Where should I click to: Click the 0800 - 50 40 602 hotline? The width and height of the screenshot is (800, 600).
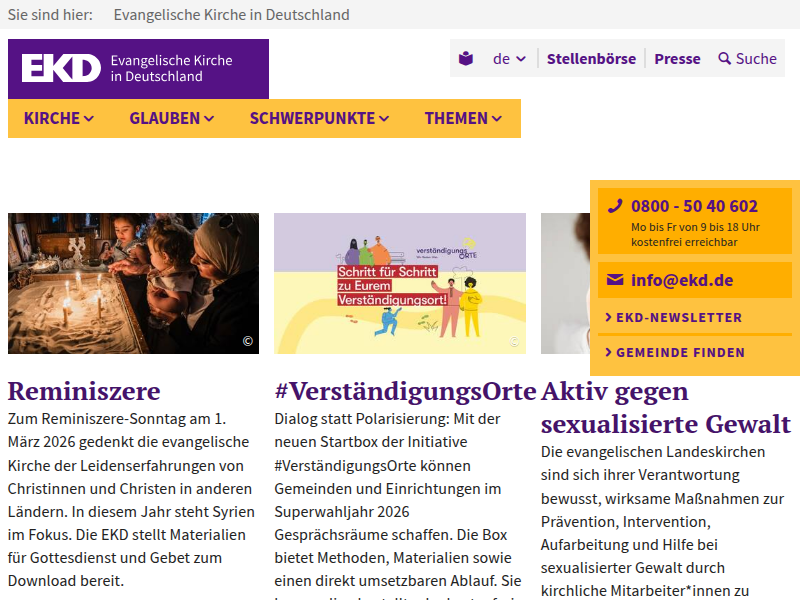point(693,207)
